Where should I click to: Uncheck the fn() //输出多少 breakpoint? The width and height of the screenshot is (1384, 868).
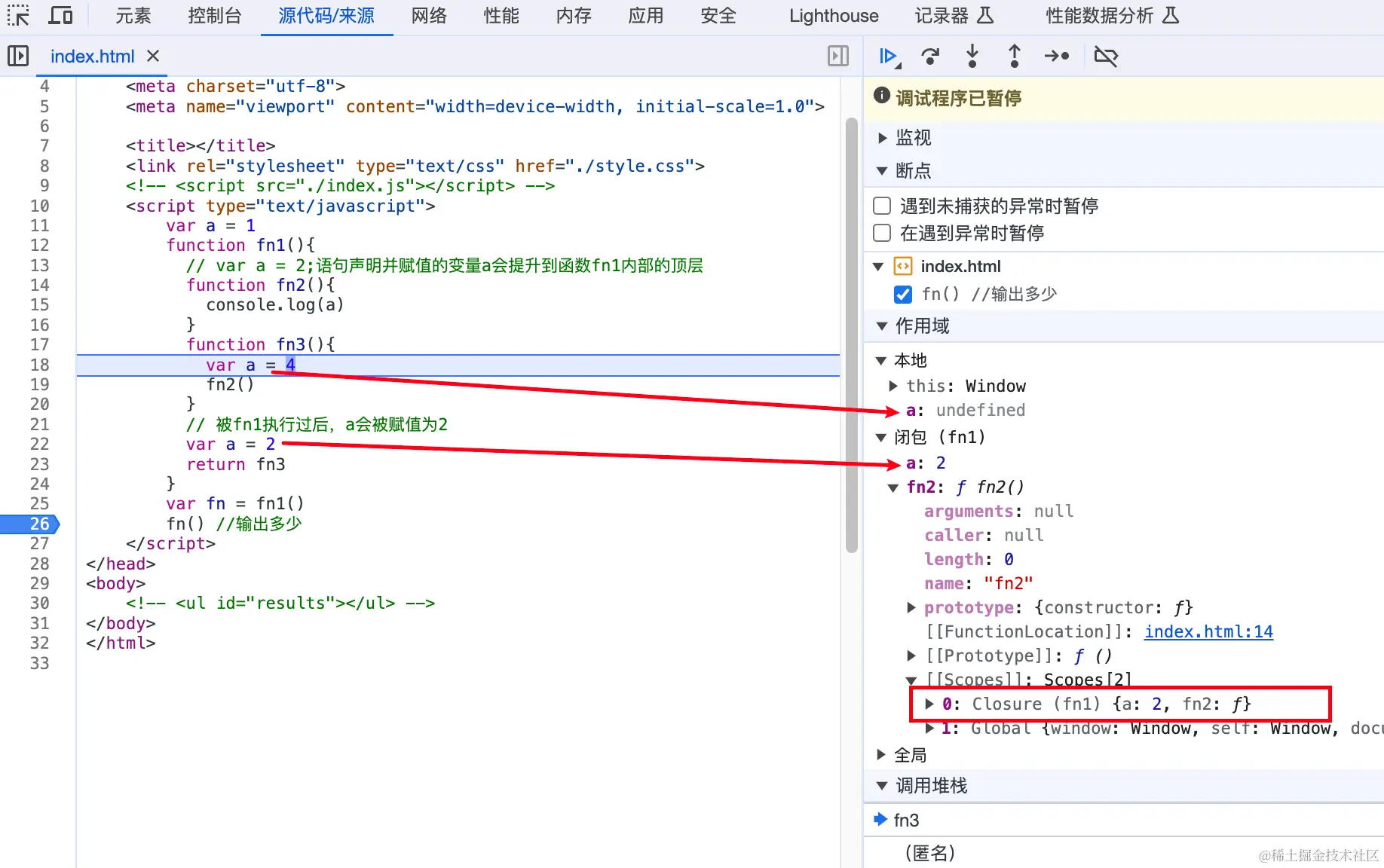click(x=902, y=294)
